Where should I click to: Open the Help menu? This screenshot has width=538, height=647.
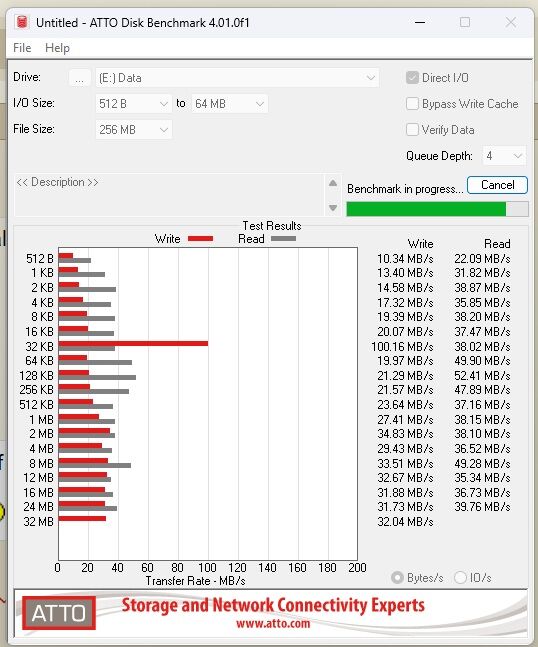click(57, 48)
